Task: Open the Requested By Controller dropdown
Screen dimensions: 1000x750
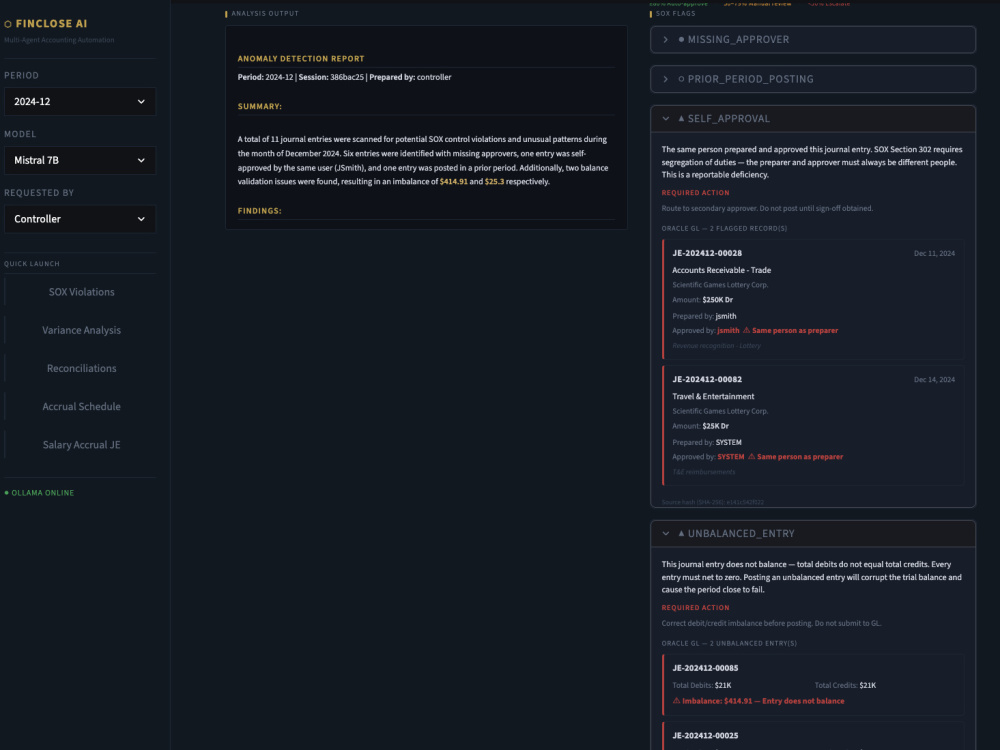Action: pos(80,219)
